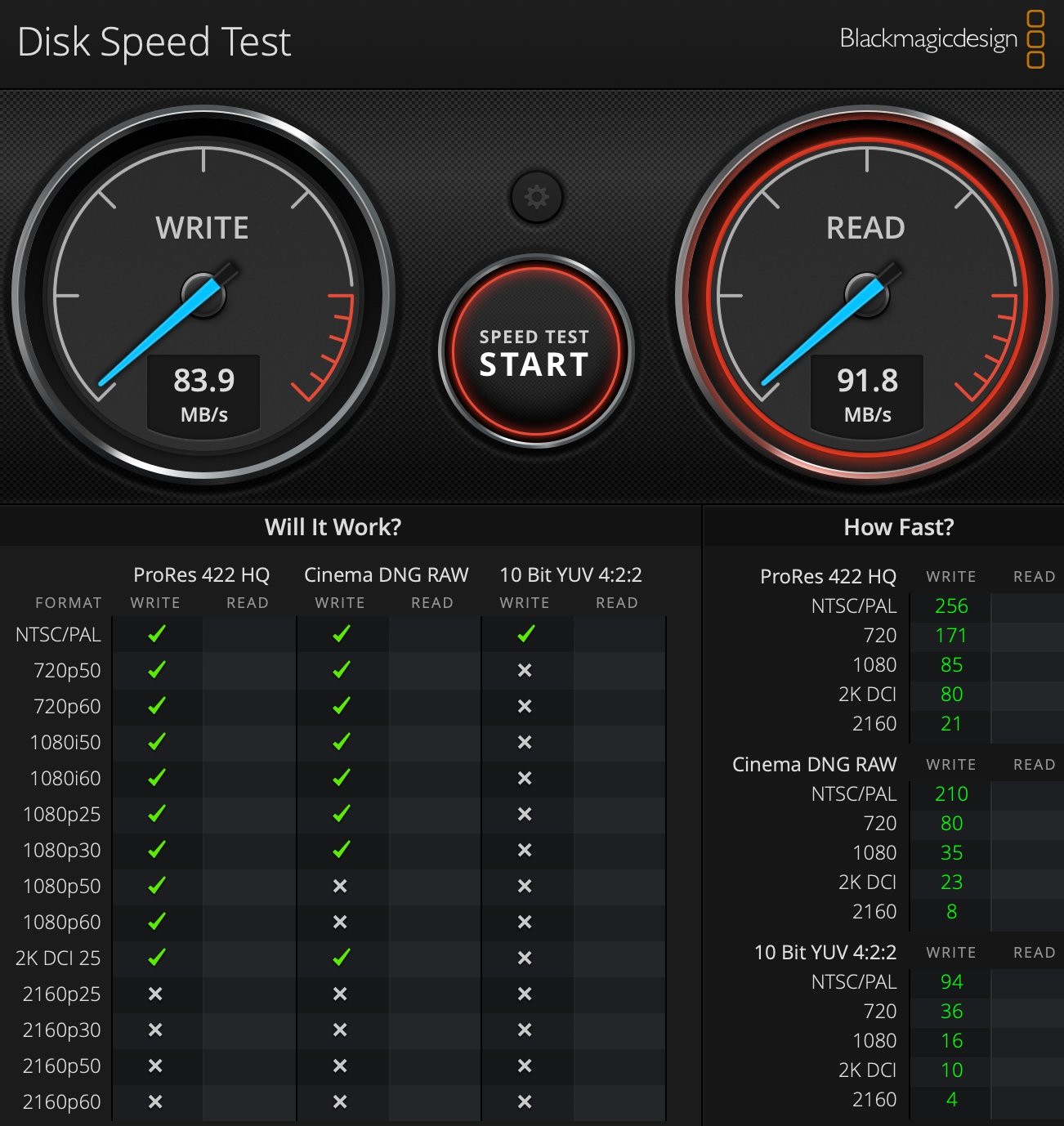Viewport: 1064px width, 1126px height.
Task: Click the ProRes 2160p25 write cross icon
Action: click(x=155, y=994)
